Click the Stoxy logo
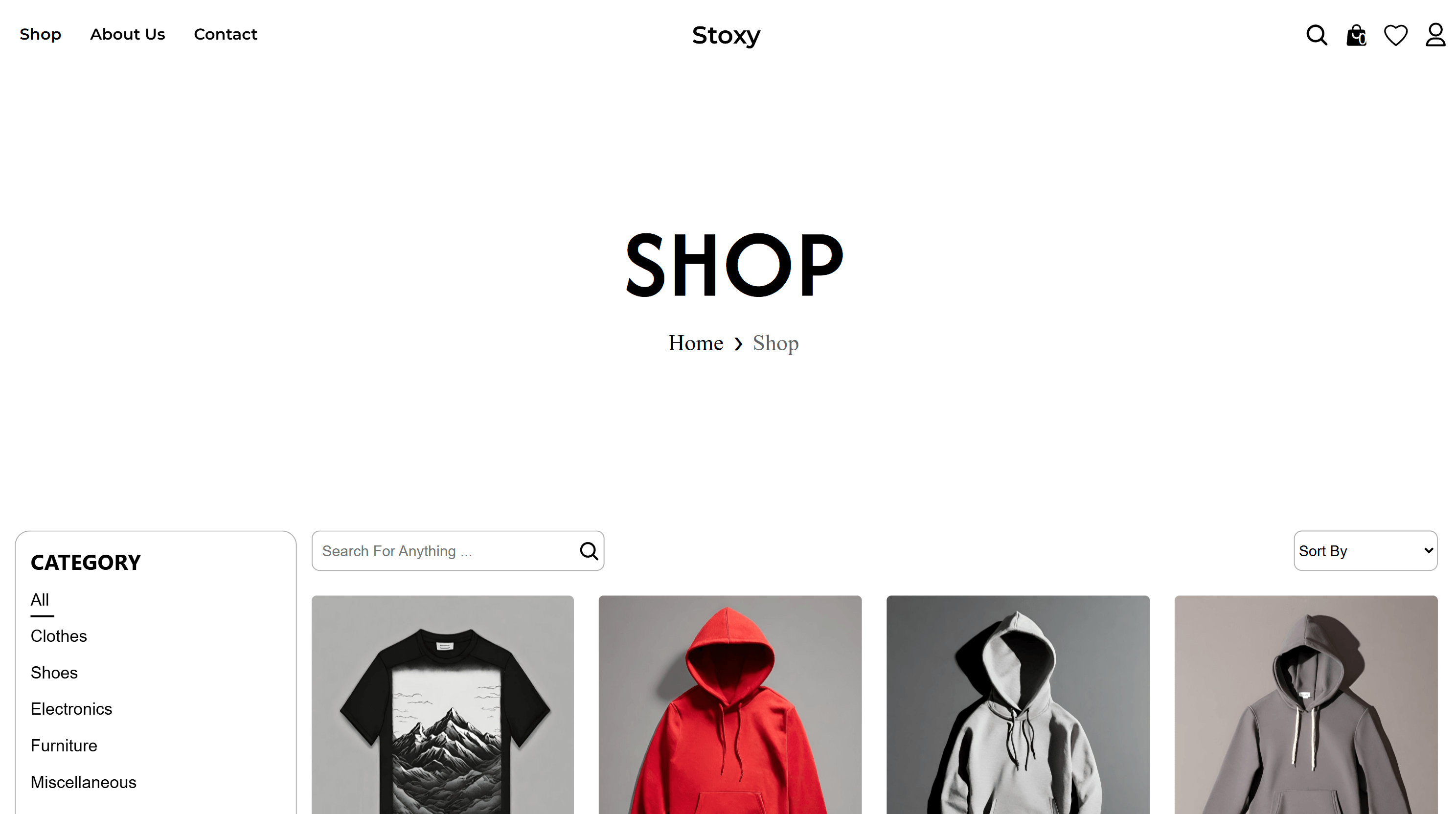Image resolution: width=1456 pixels, height=814 pixels. coord(727,36)
